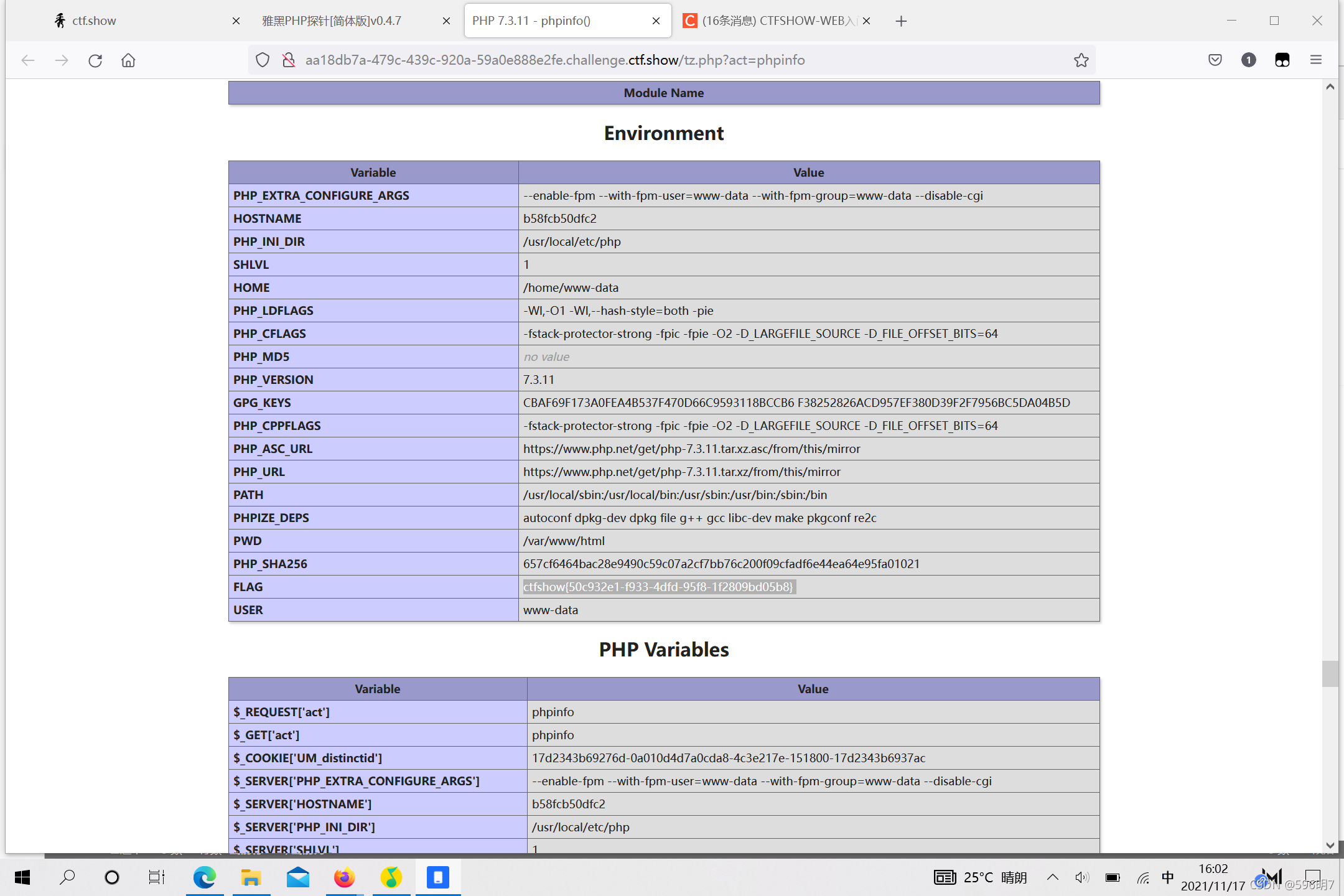Click the PHP_ASC_URL value link text
Viewport: 1344px width, 896px height.
(692, 449)
